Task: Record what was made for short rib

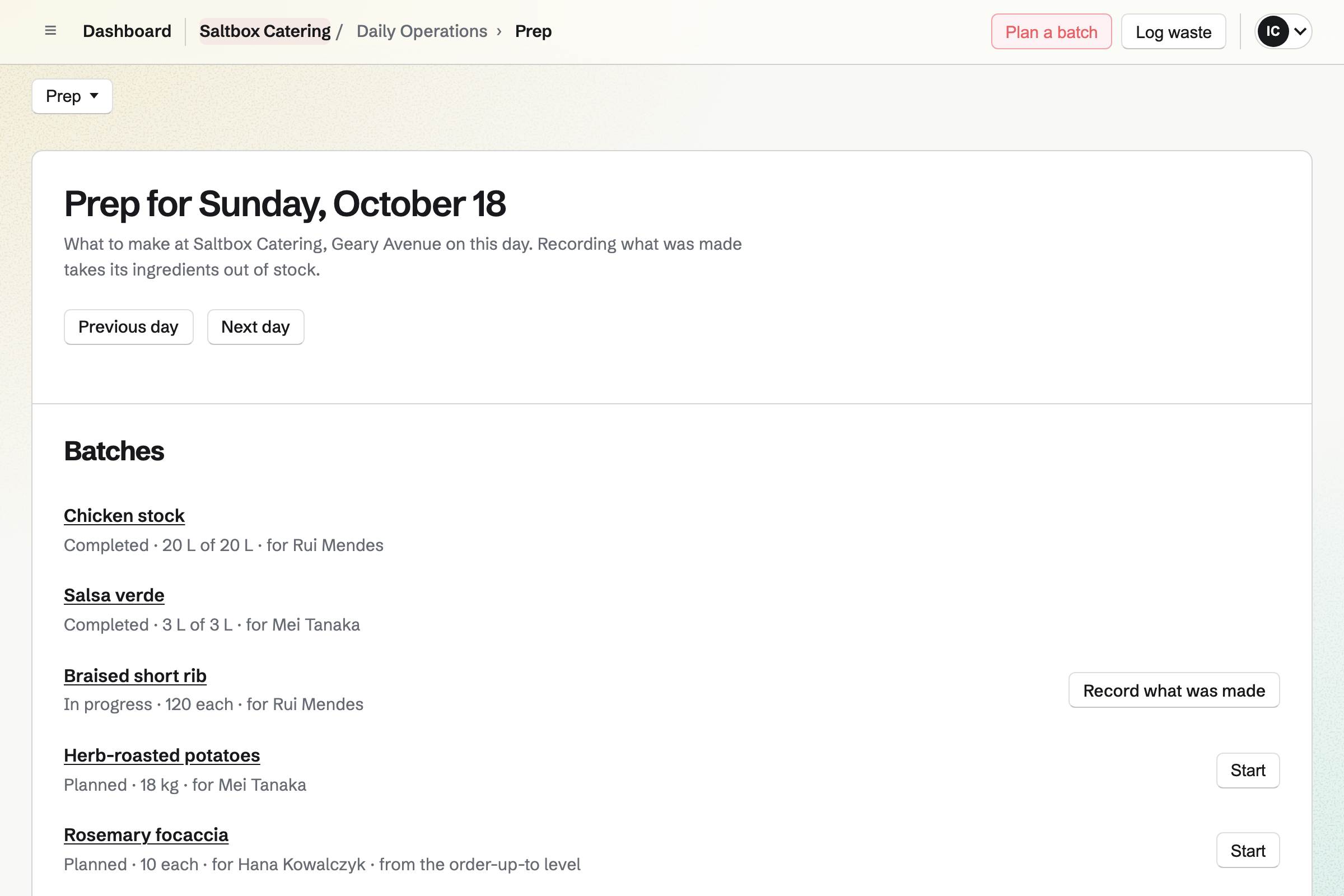Action: pos(1174,690)
